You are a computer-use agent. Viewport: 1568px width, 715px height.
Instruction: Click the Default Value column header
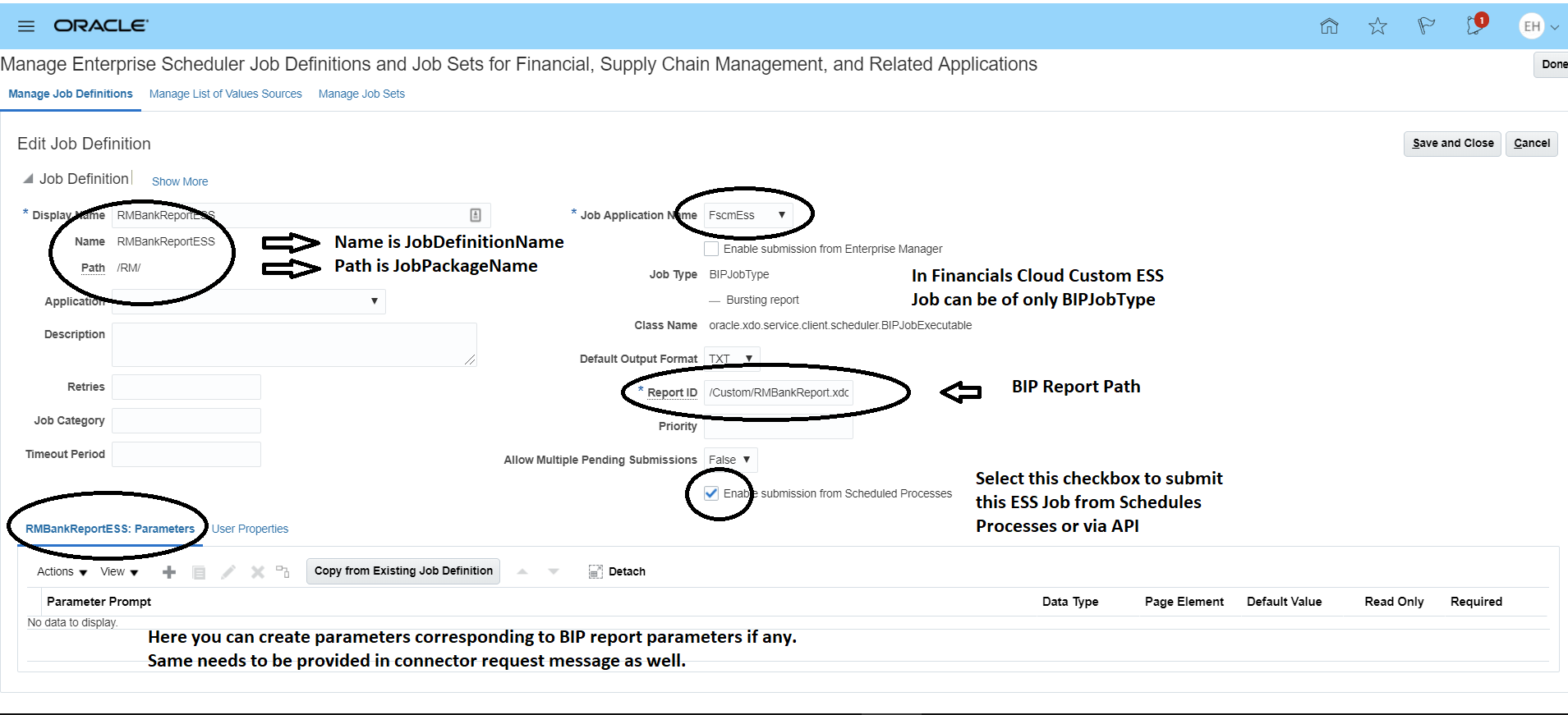[1285, 602]
